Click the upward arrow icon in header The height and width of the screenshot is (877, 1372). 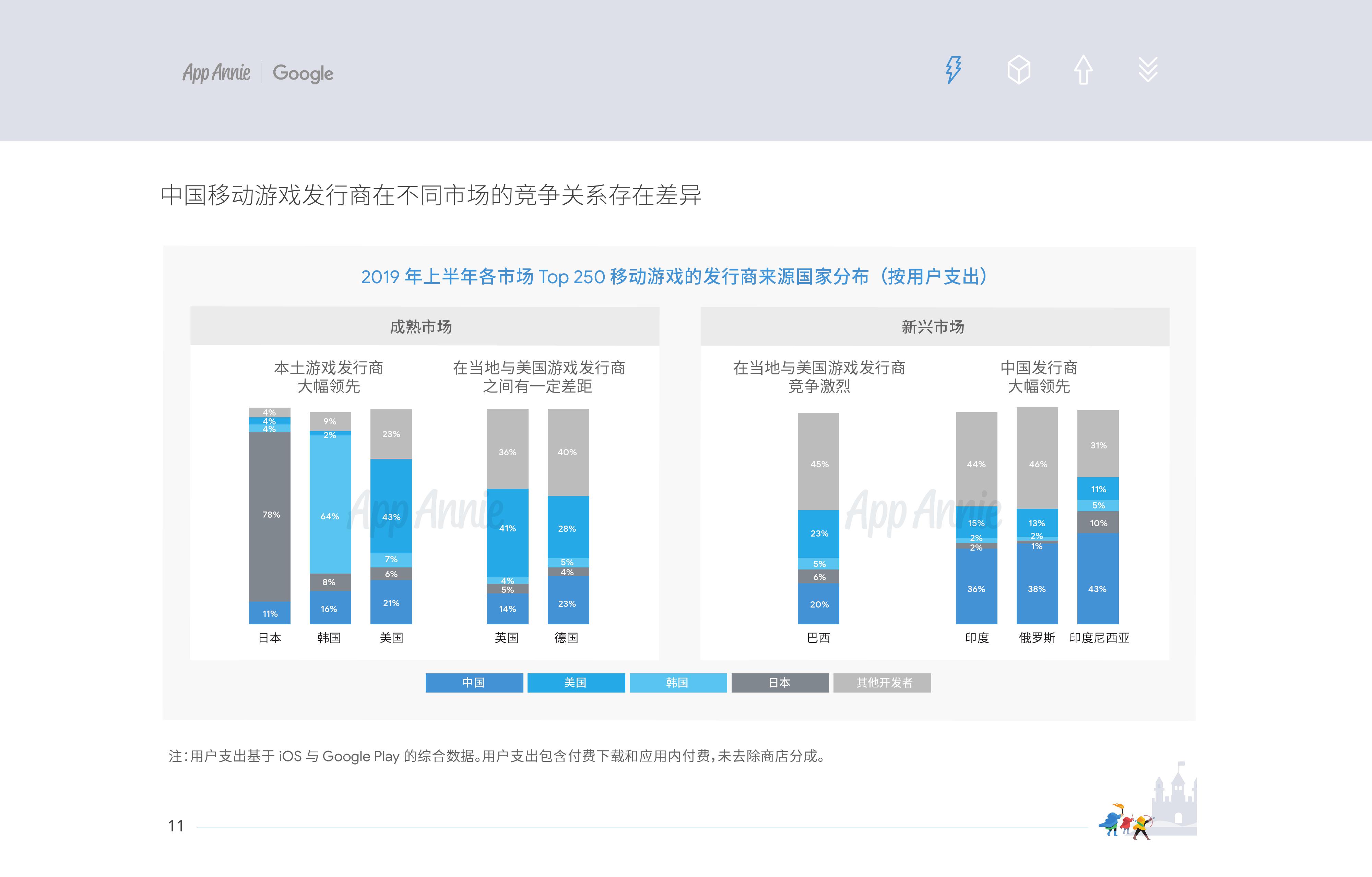pos(1083,70)
